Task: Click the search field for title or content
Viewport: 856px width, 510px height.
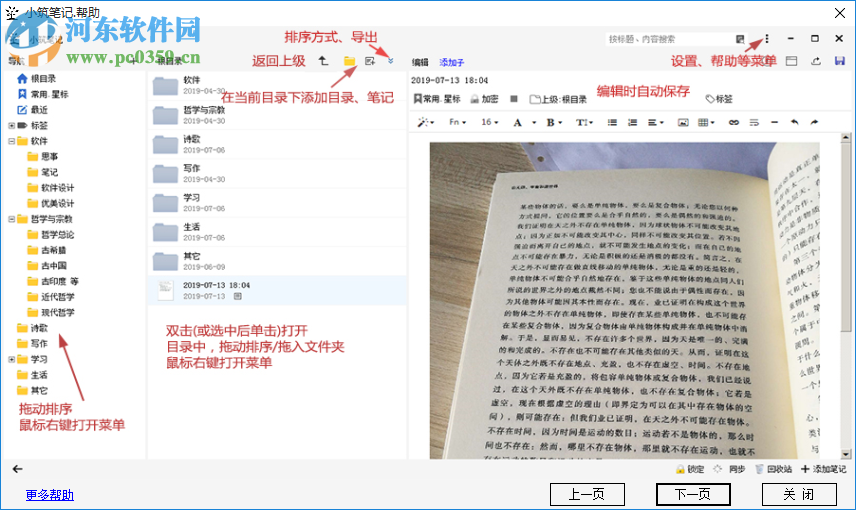Action: coord(670,39)
